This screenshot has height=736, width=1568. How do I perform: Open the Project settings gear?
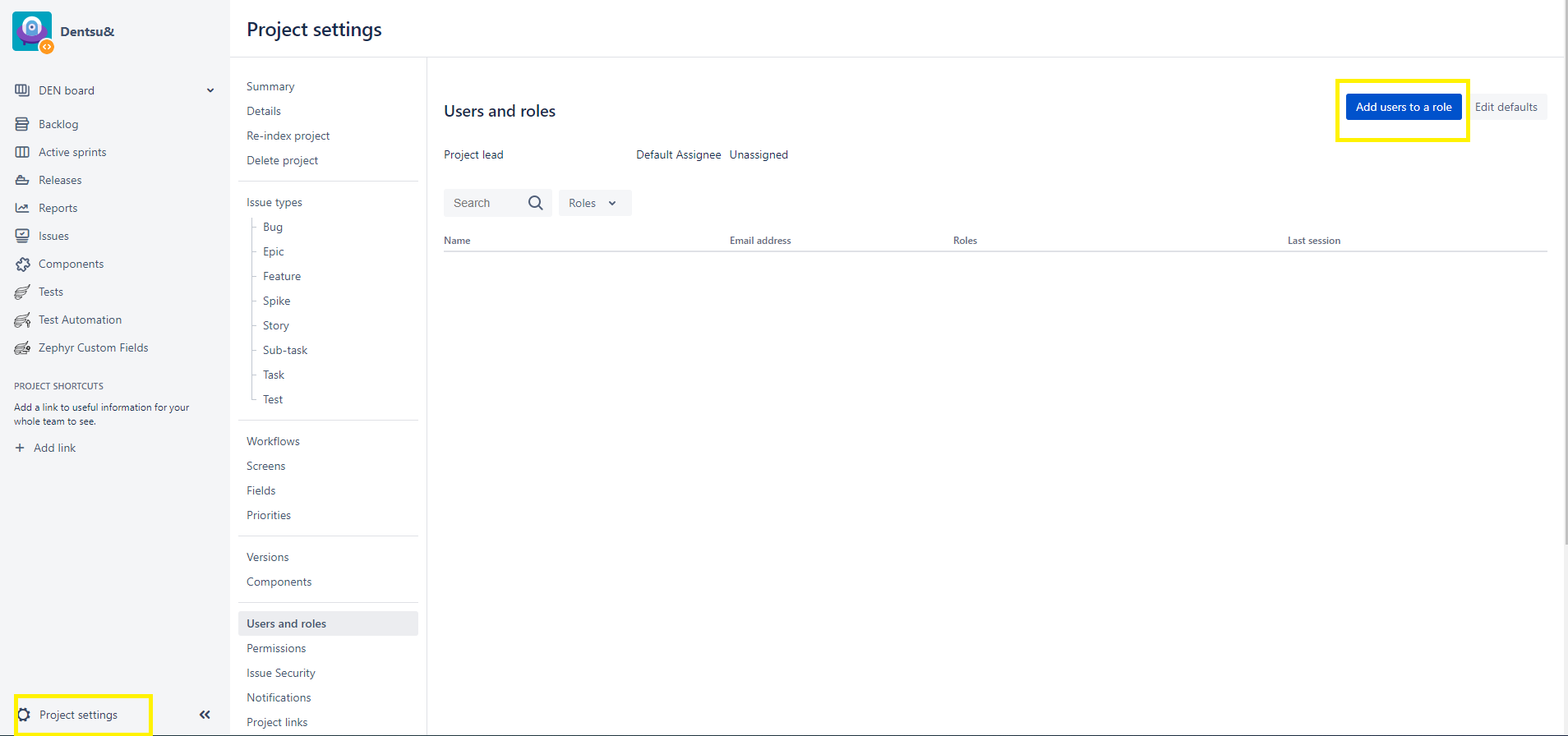point(25,715)
